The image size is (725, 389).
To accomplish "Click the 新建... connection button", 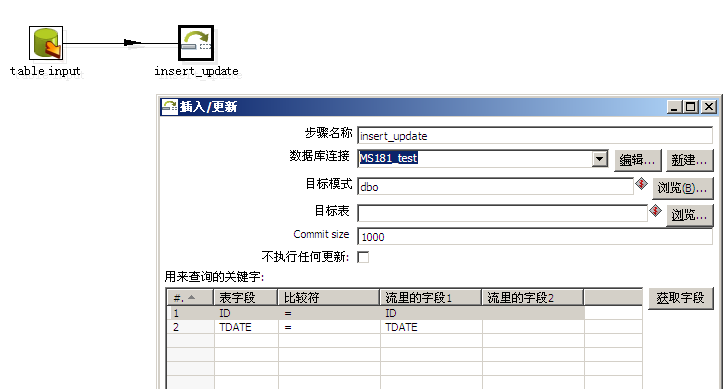I will pyautogui.click(x=689, y=160).
